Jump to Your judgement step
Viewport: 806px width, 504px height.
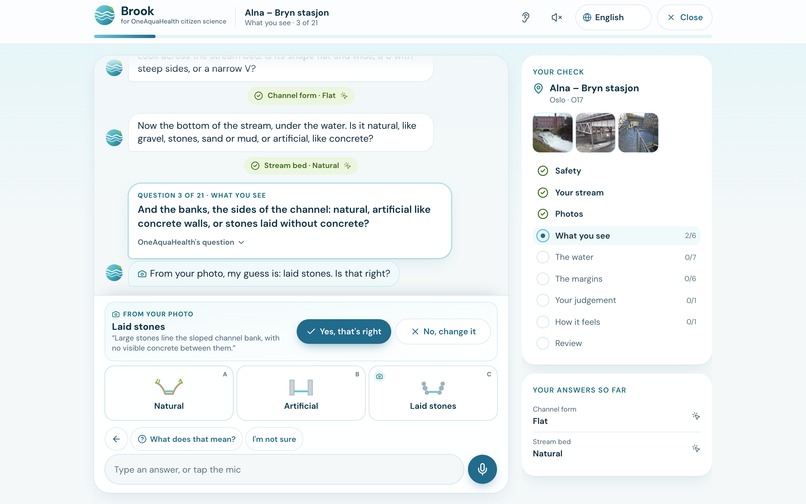[x=617, y=300]
